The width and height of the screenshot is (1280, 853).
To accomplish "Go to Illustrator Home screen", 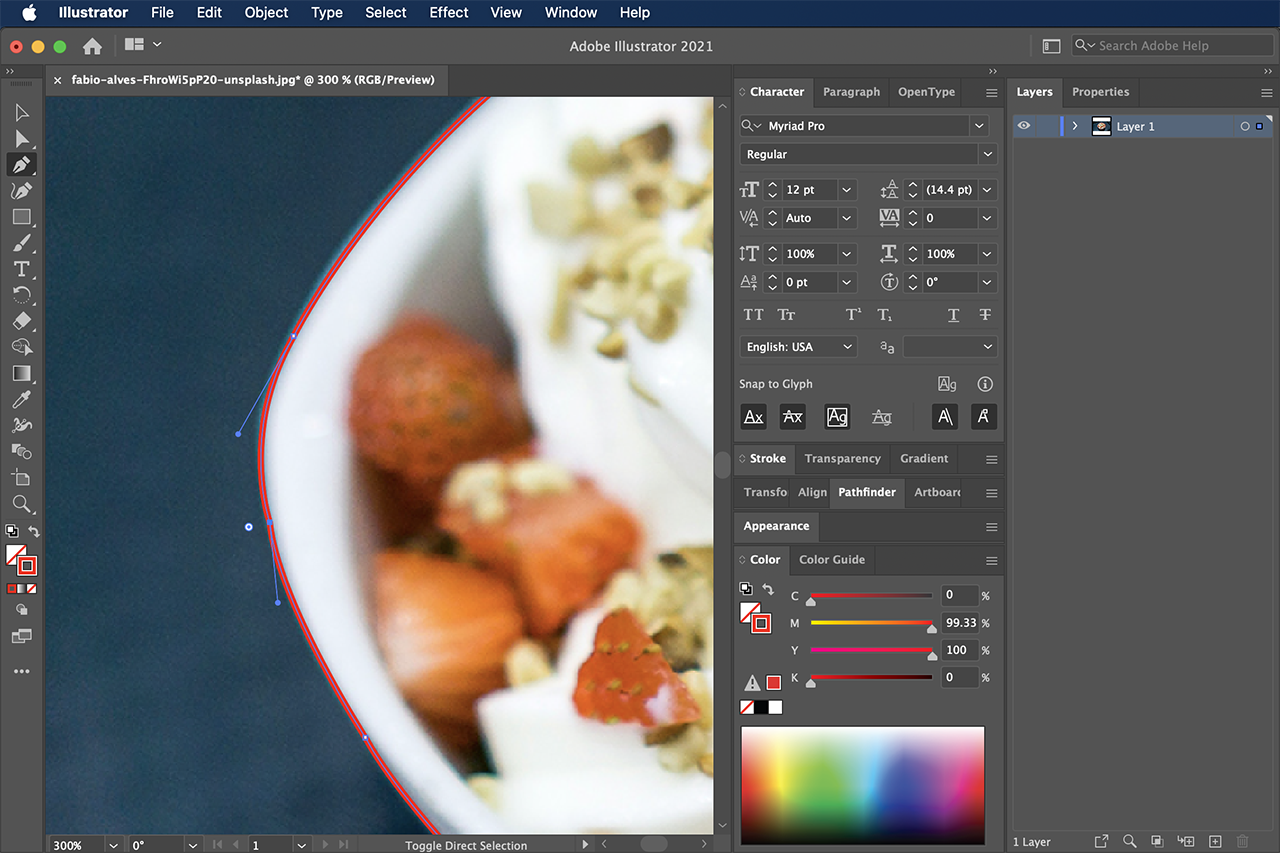I will click(x=92, y=46).
